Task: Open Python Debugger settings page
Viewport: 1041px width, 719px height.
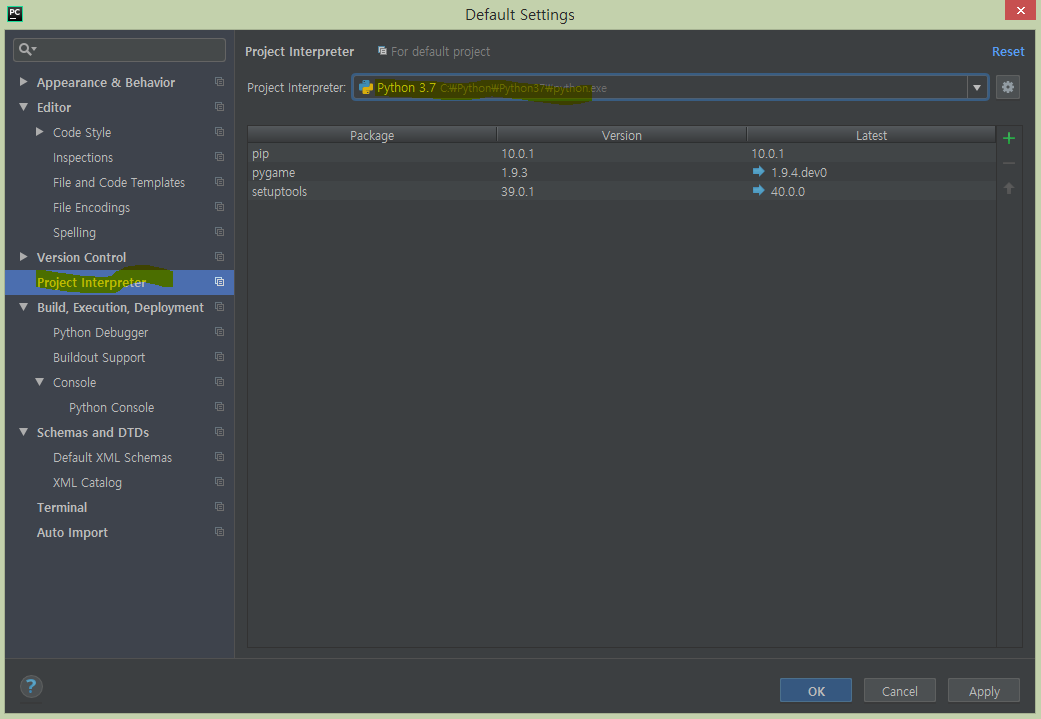Action: tap(100, 333)
